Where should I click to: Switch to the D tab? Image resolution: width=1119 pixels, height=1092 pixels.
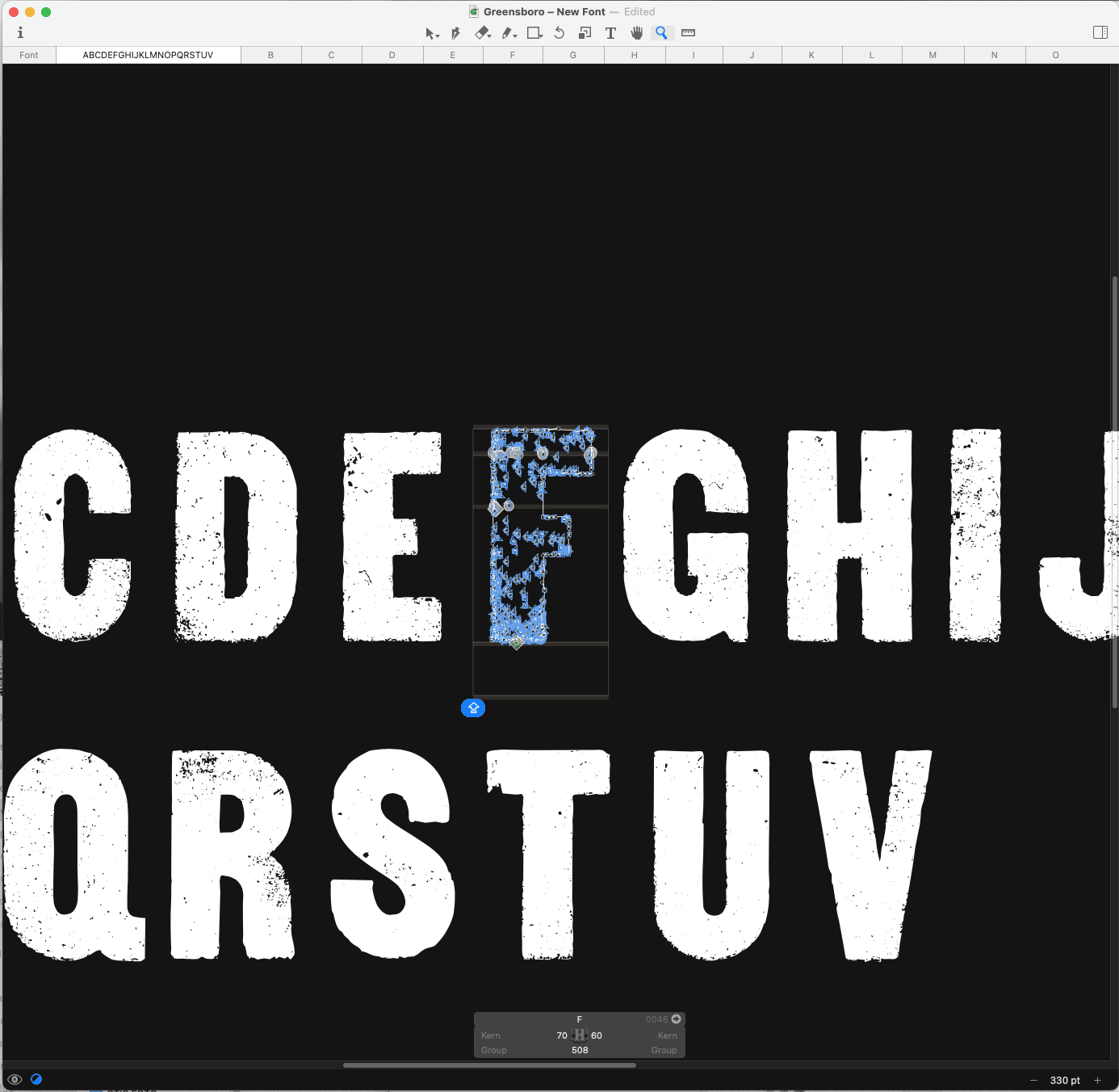[x=392, y=55]
